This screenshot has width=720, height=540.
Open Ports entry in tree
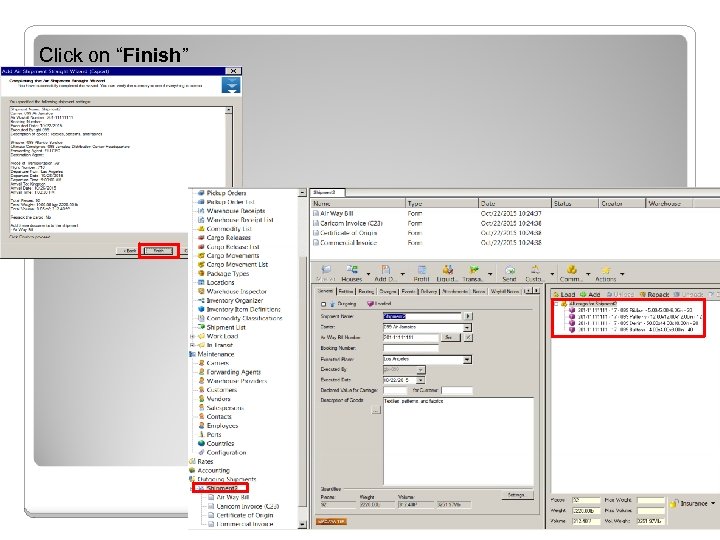click(x=209, y=434)
